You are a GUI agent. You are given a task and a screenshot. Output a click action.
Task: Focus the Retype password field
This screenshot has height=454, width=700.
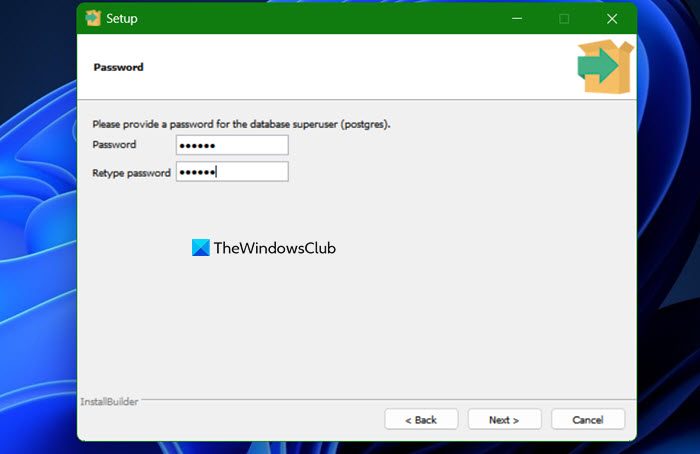(232, 172)
